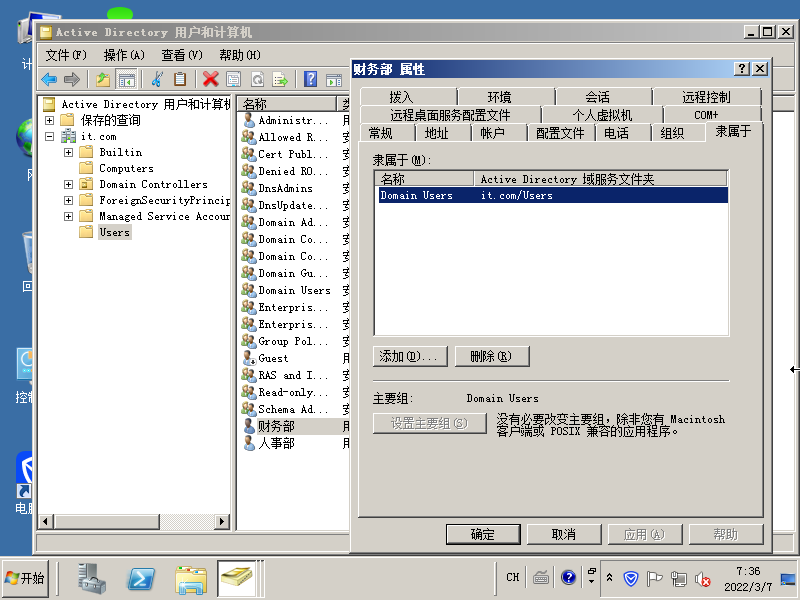Screen dimensions: 800x600
Task: Click the Refresh toolbar icon
Action: (x=258, y=79)
